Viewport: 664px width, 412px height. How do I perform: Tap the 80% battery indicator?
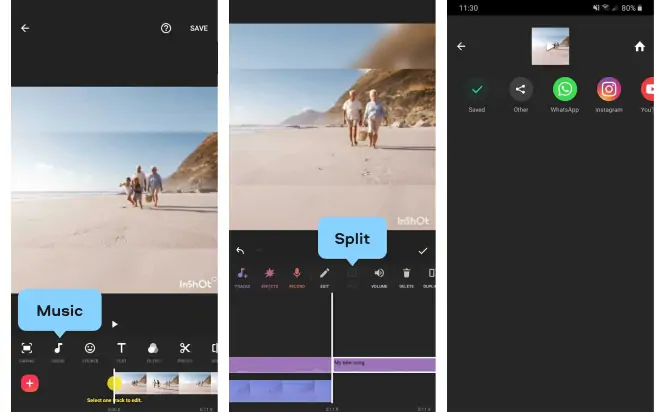coord(632,8)
